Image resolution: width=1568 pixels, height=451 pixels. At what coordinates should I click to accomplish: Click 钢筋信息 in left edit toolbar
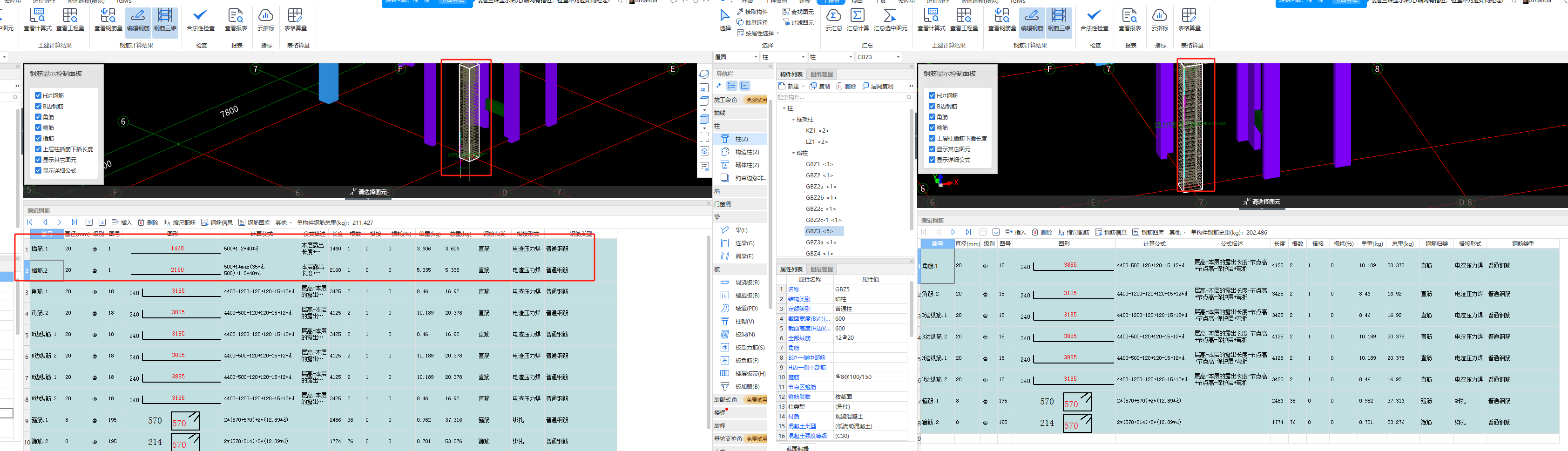(x=216, y=223)
